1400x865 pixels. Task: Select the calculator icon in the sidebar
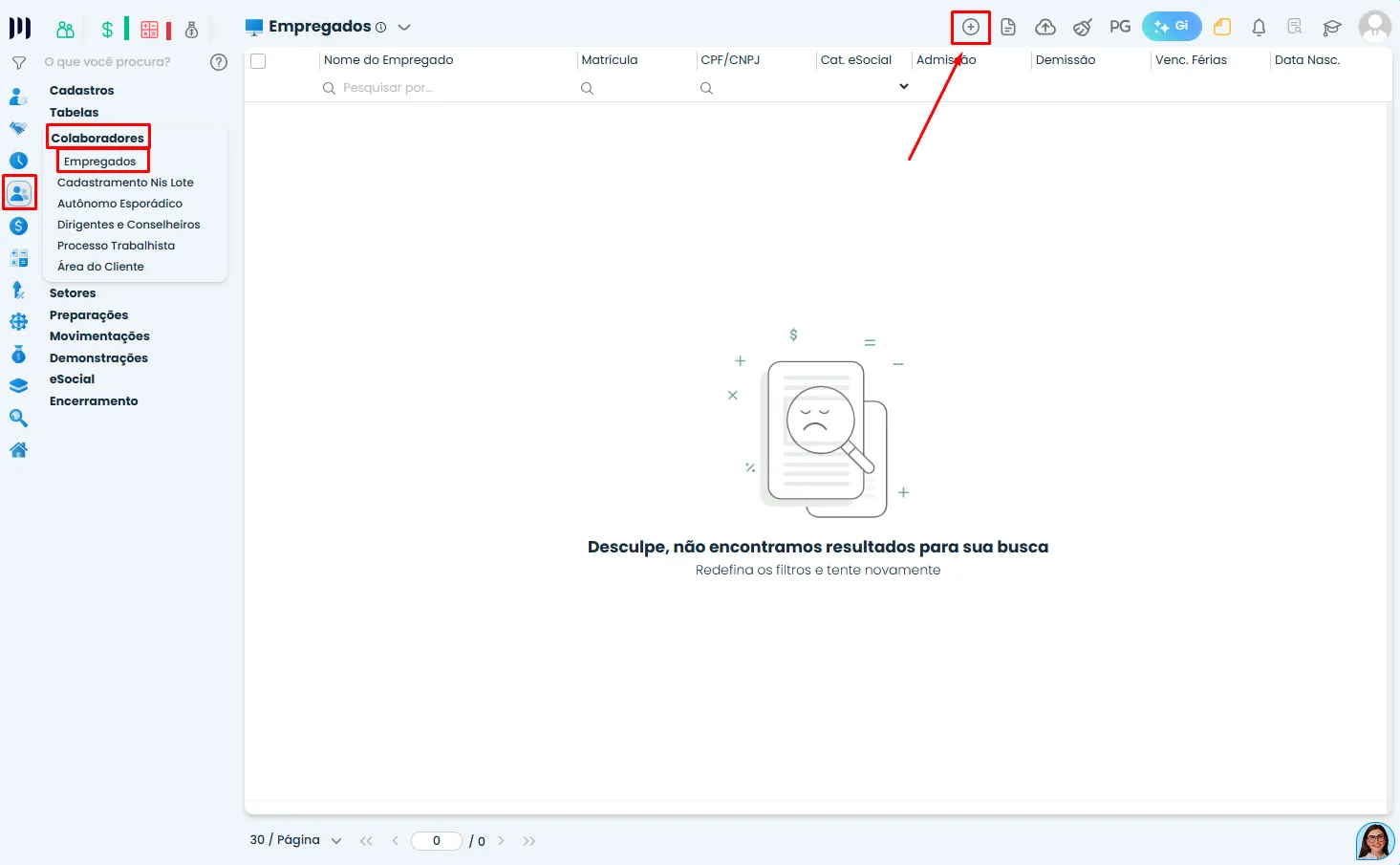coord(19,258)
